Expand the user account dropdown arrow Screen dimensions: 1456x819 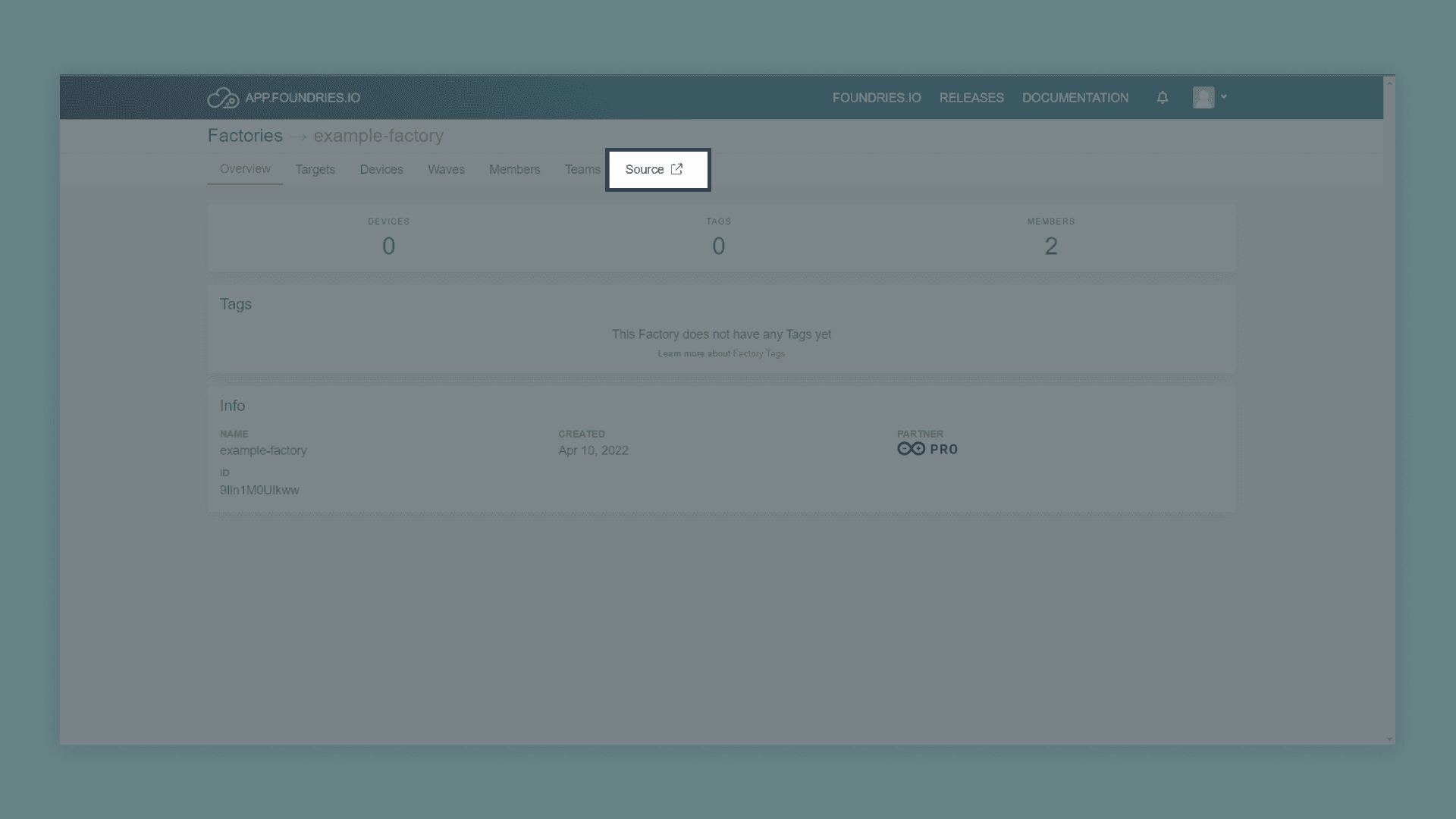[x=1224, y=97]
